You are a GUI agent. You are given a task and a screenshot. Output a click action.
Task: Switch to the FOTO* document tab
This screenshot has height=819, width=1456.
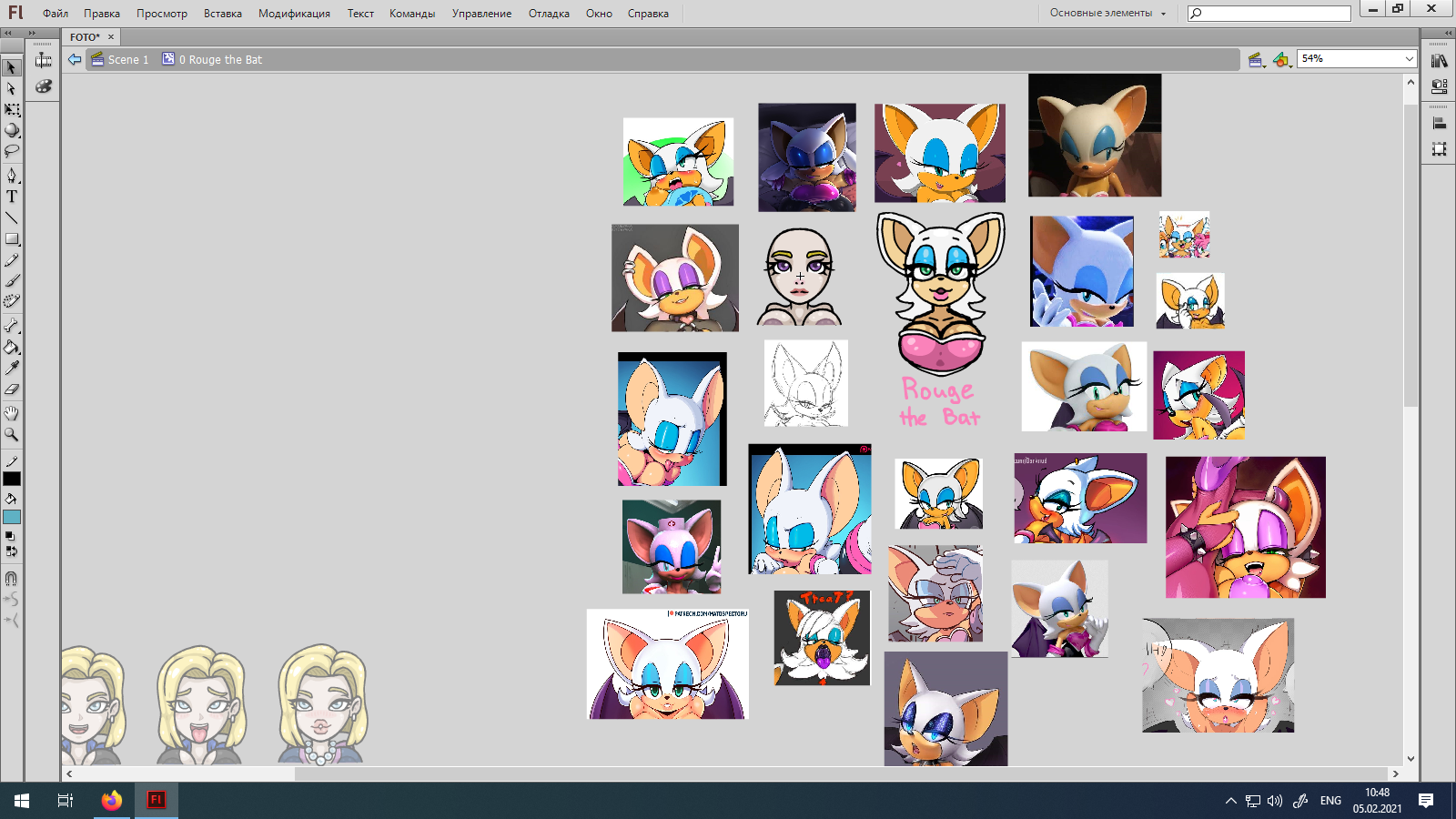point(86,37)
